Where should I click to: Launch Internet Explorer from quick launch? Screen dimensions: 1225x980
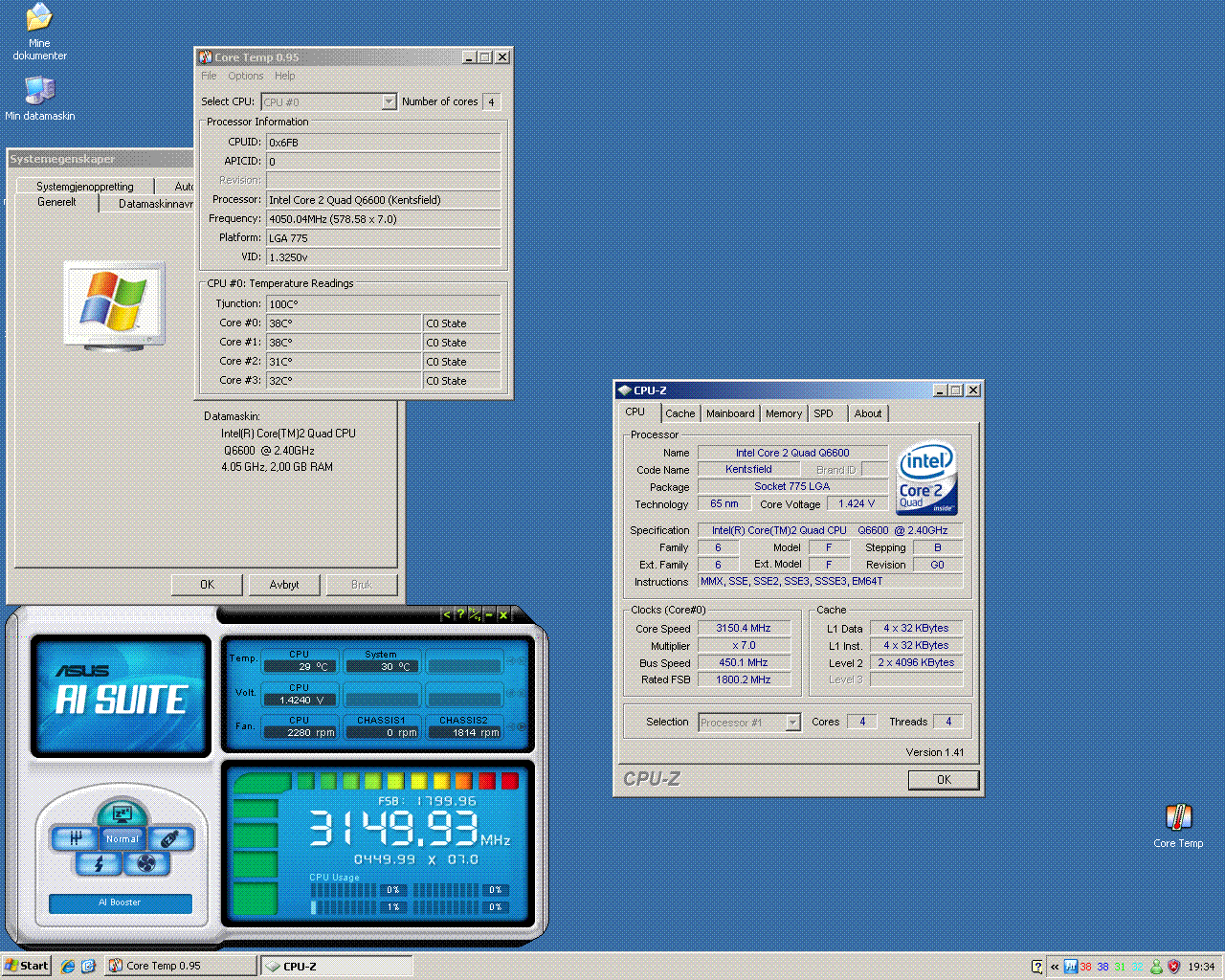(x=68, y=967)
